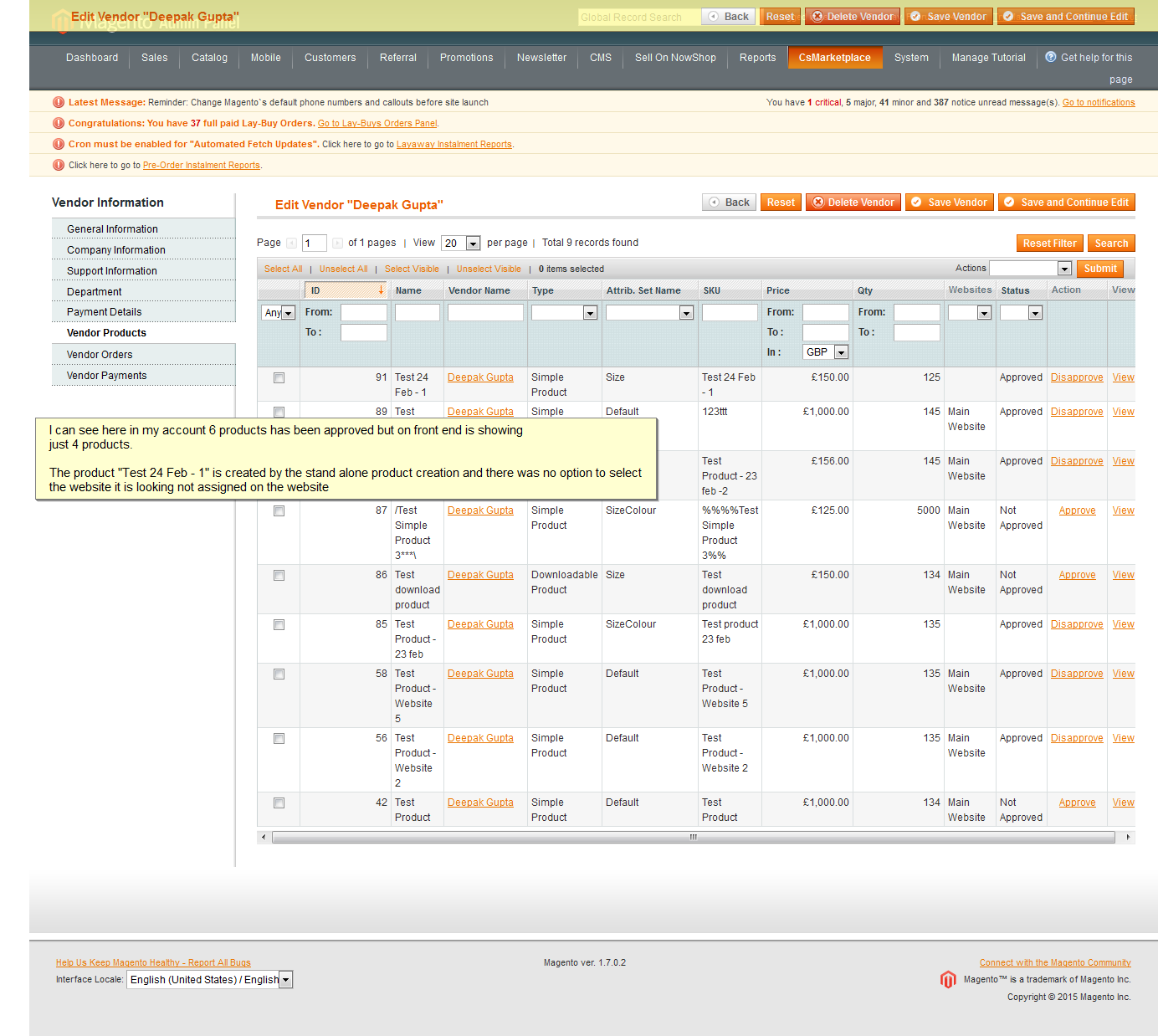The width and height of the screenshot is (1158, 1036).
Task: Select the checkbox for product ID 42
Action: pos(279,803)
